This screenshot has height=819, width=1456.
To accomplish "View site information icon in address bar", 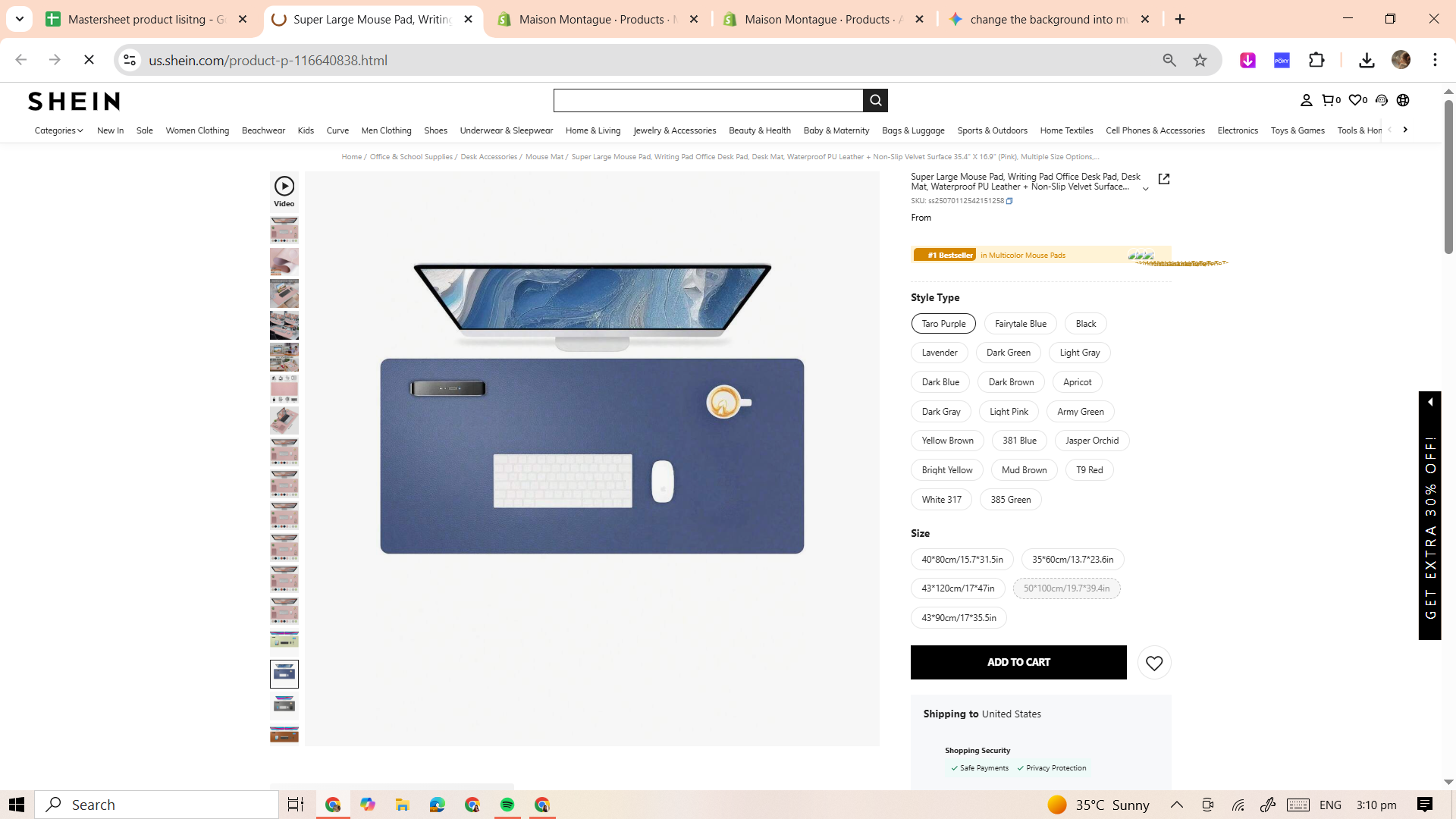I will [x=130, y=60].
